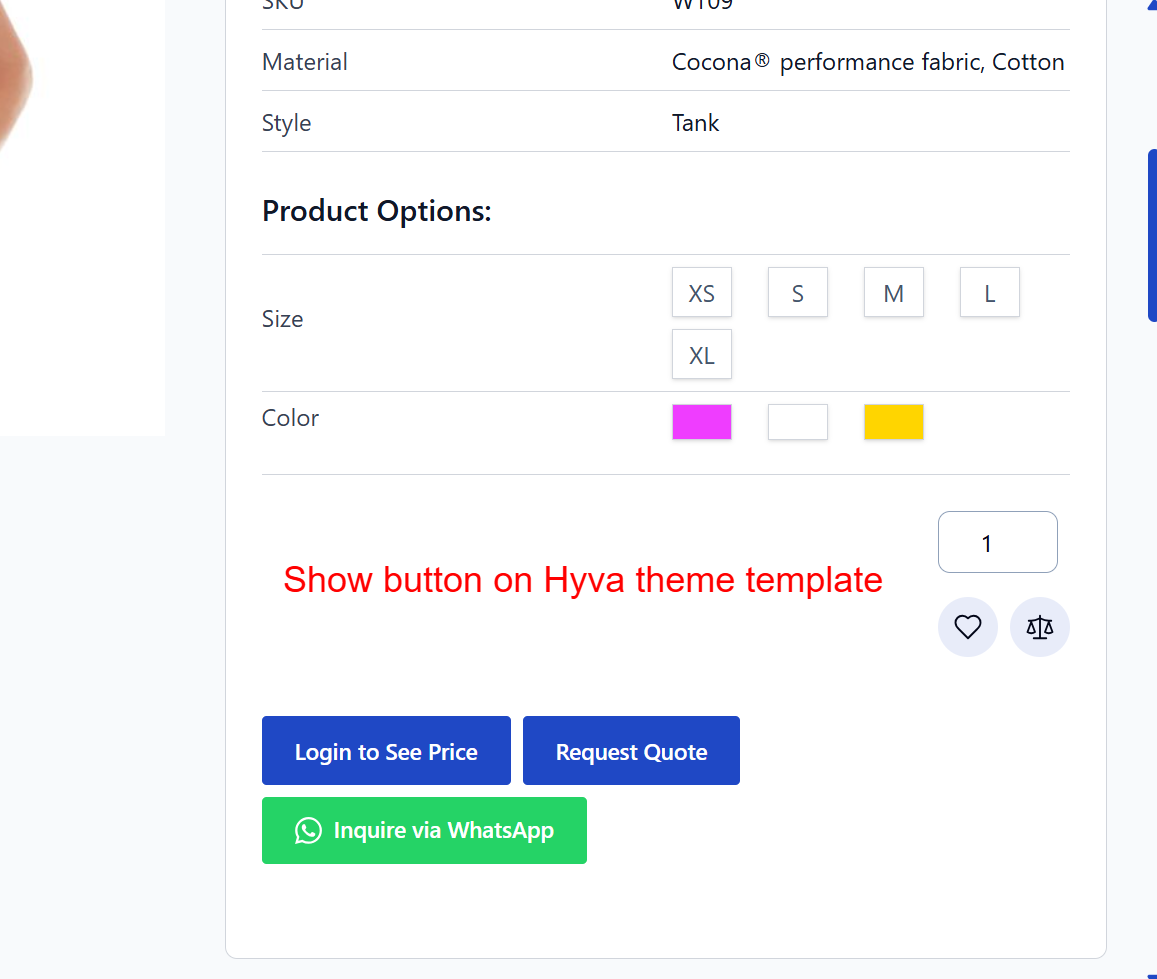Choose size S option
Image resolution: width=1157 pixels, height=979 pixels.
click(x=797, y=293)
